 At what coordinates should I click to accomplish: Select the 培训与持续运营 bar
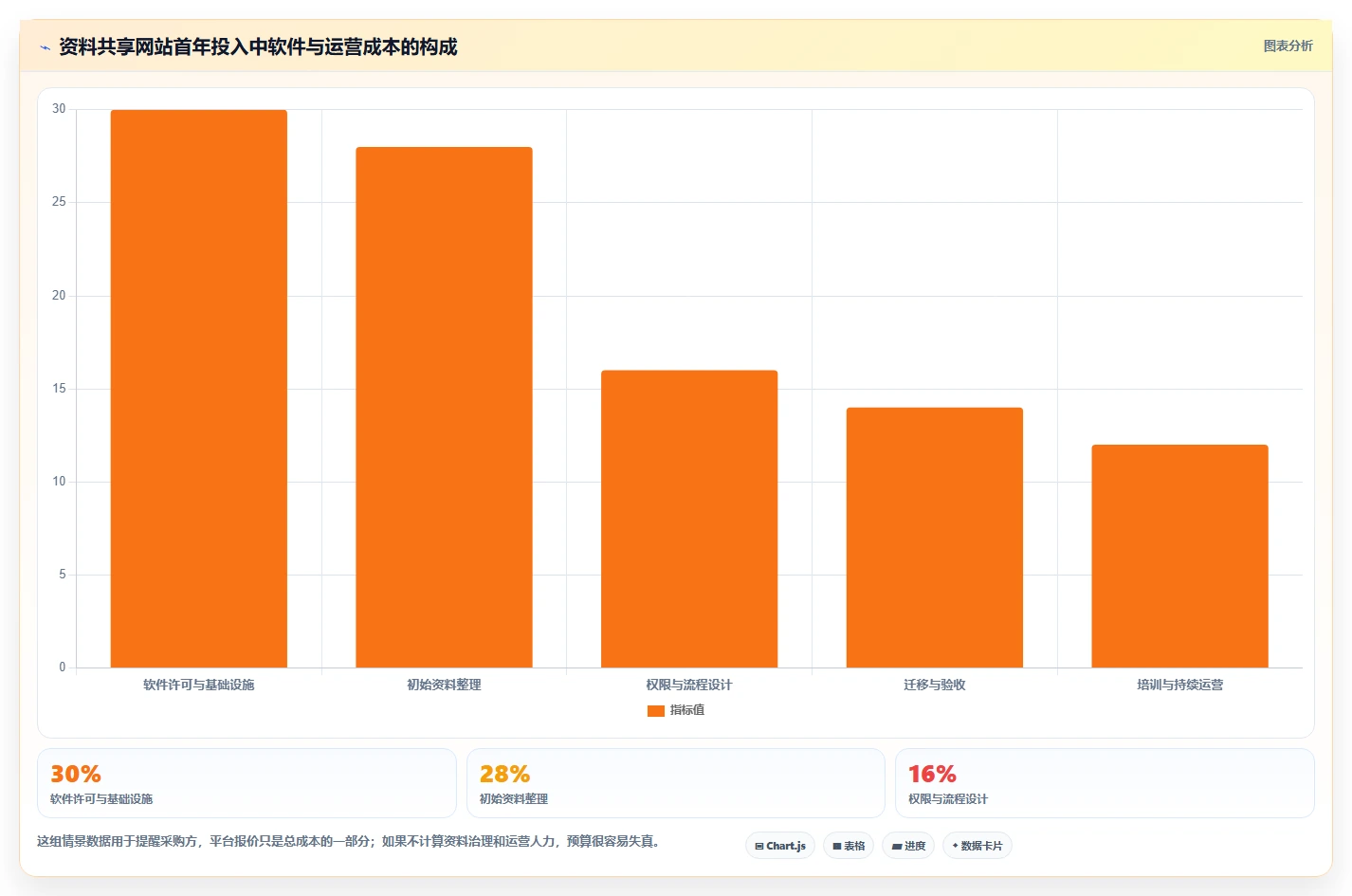[x=1179, y=557]
